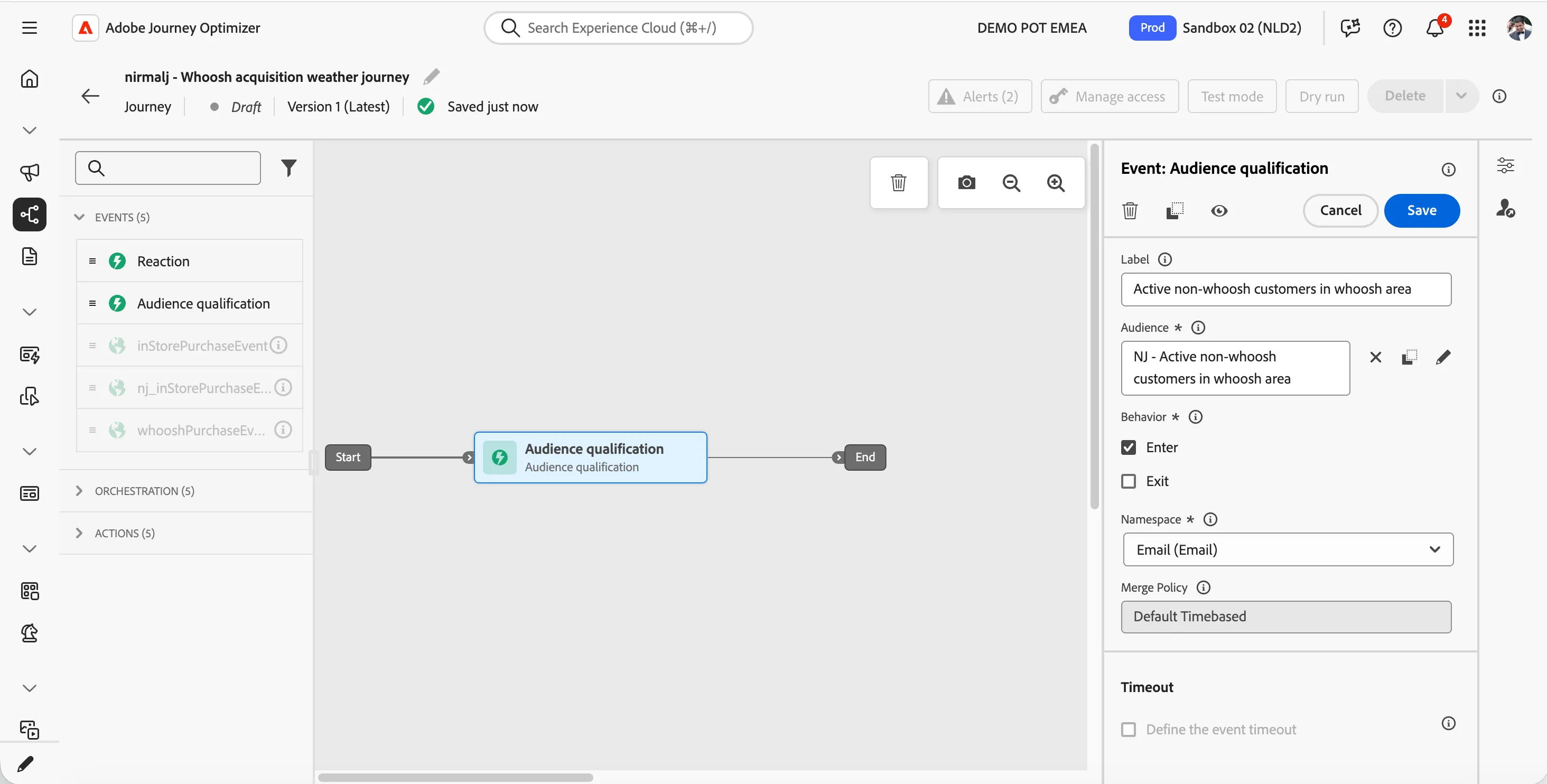Zoom in on the journey canvas
This screenshot has width=1547, height=784.
(1056, 182)
